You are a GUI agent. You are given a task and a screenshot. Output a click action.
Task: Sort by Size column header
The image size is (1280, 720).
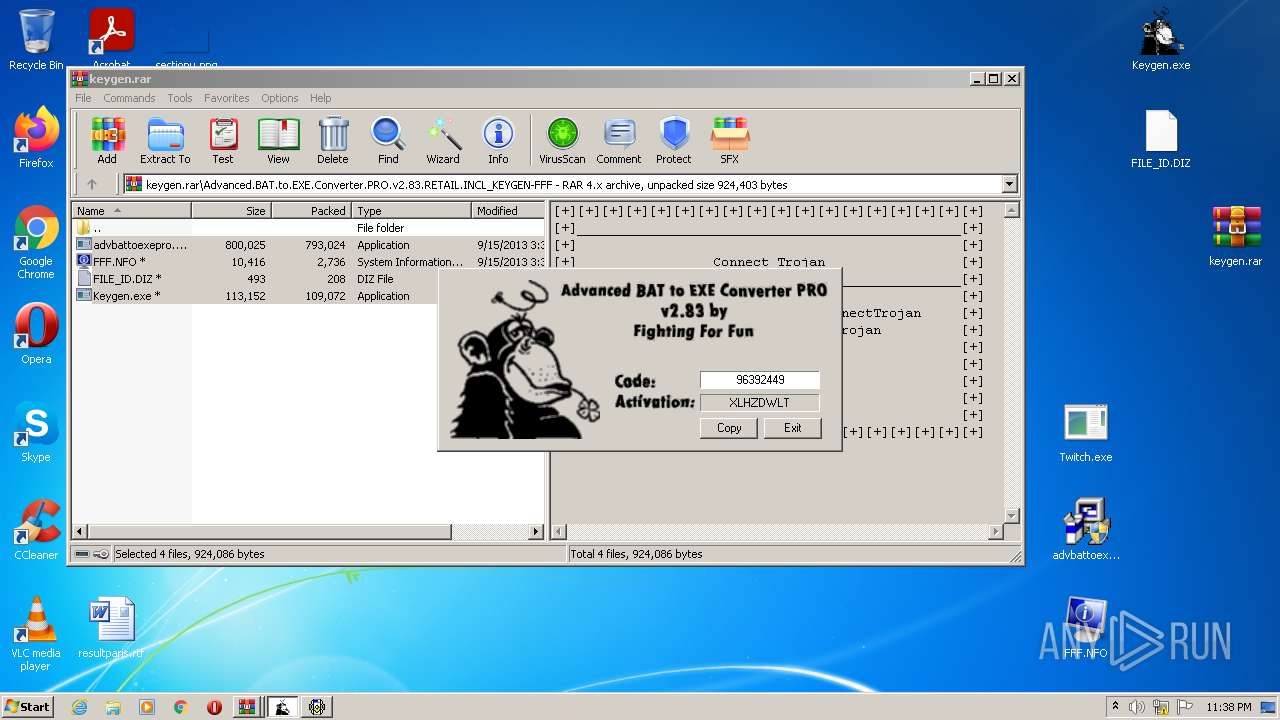coord(232,211)
